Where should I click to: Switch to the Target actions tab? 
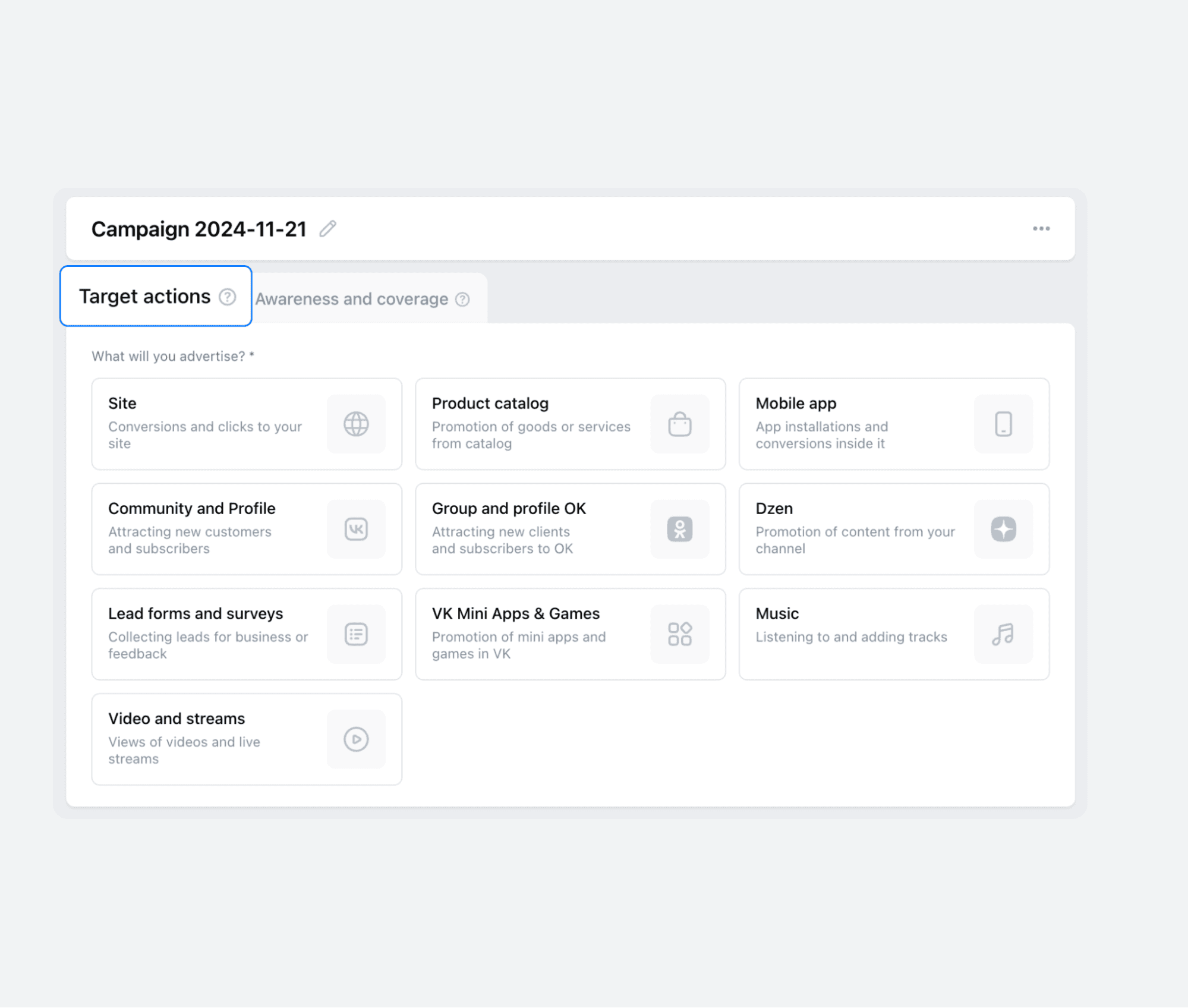(x=144, y=297)
